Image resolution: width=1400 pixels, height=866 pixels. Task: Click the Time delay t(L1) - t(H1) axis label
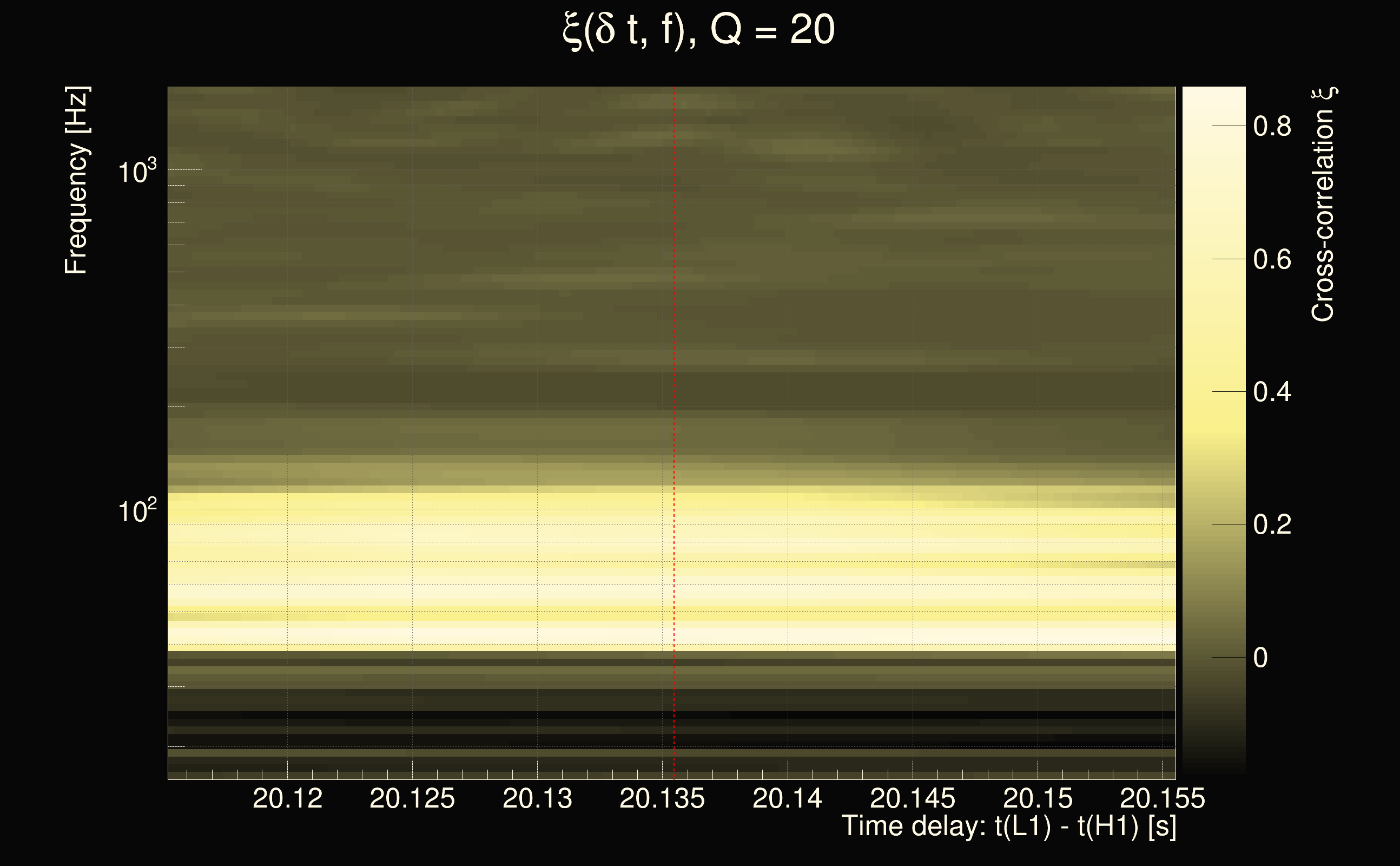[1008, 826]
